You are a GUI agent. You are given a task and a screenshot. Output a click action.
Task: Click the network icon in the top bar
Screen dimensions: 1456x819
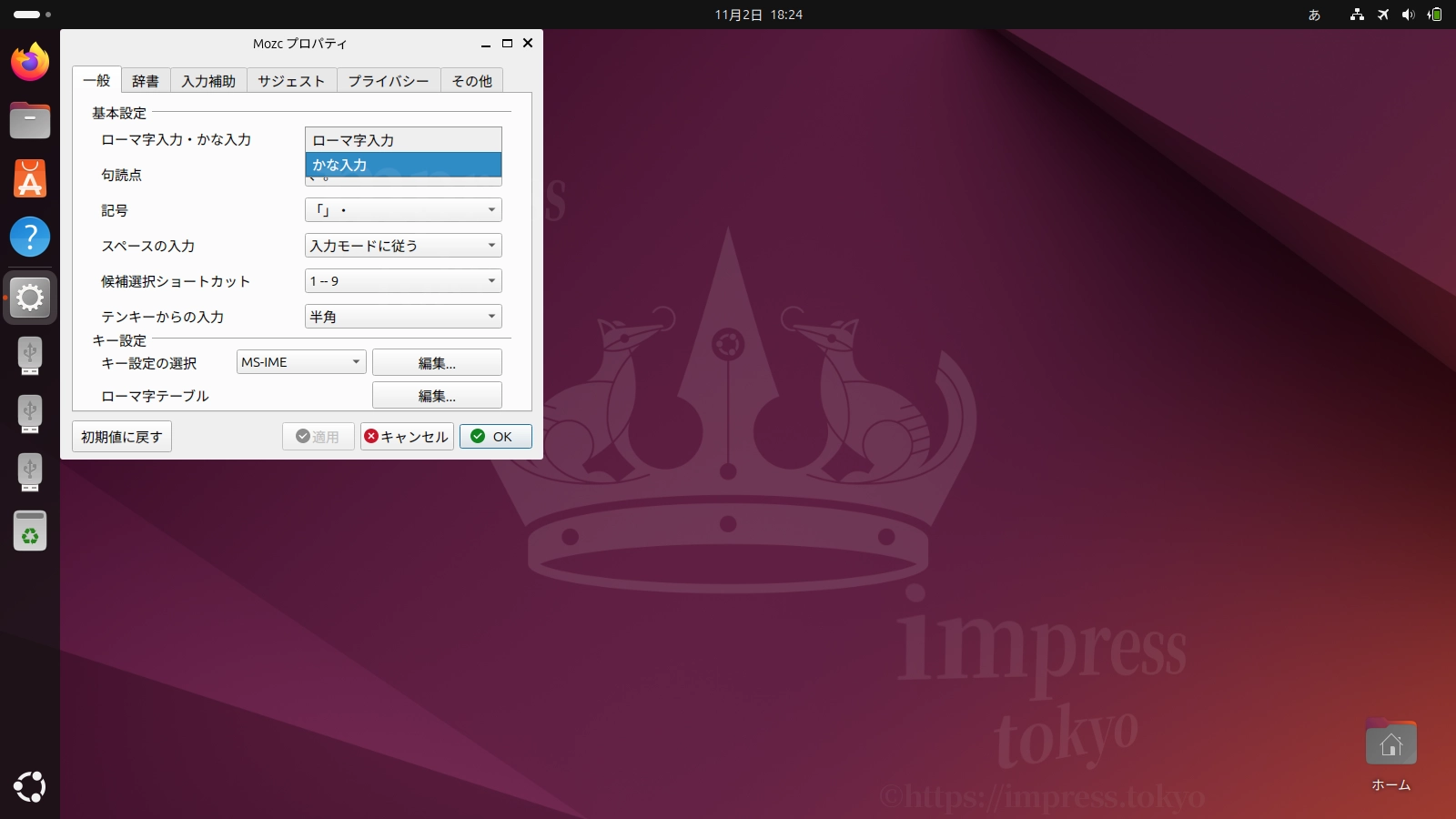(1357, 15)
